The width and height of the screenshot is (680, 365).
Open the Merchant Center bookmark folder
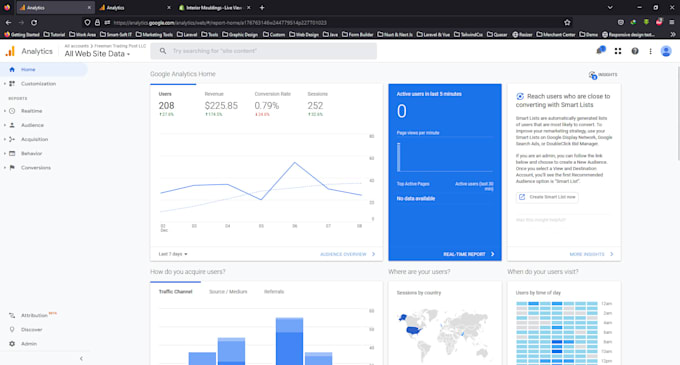tap(556, 34)
